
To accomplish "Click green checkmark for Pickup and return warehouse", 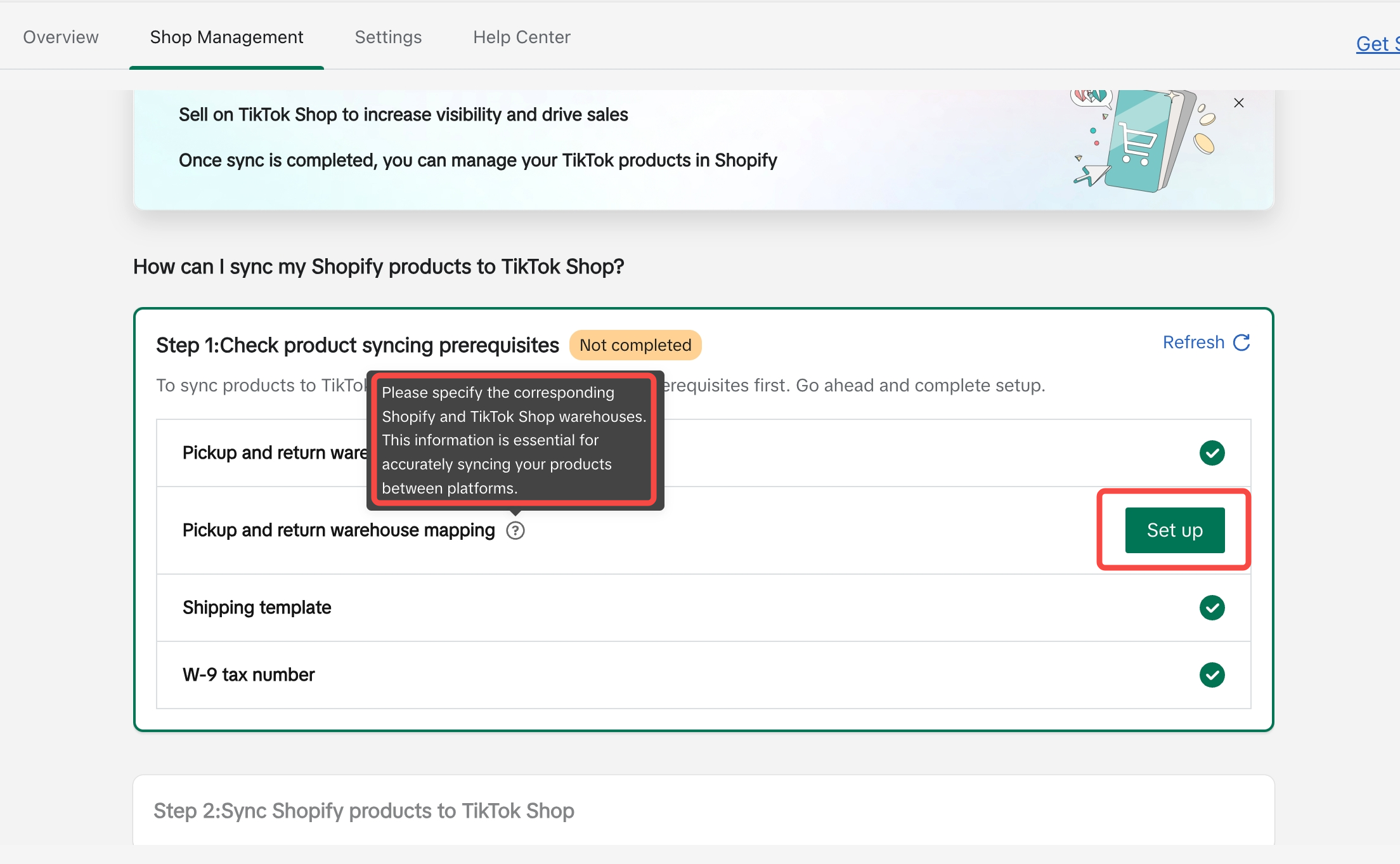I will click(x=1212, y=453).
